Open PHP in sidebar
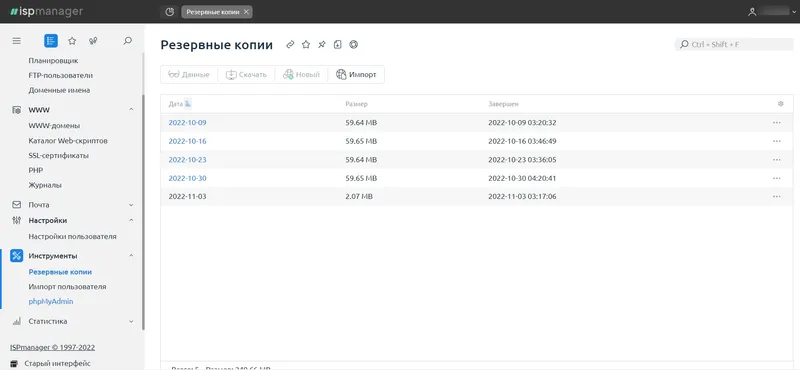 (36, 170)
